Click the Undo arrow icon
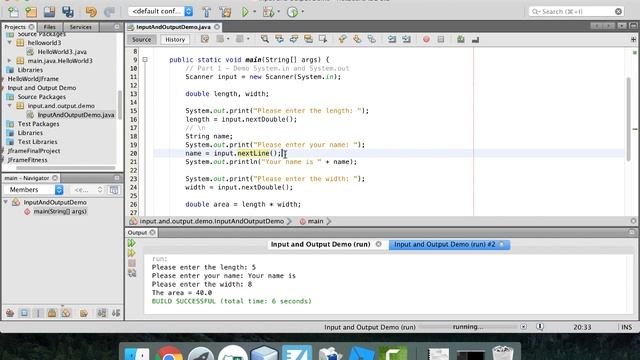 pyautogui.click(x=91, y=12)
